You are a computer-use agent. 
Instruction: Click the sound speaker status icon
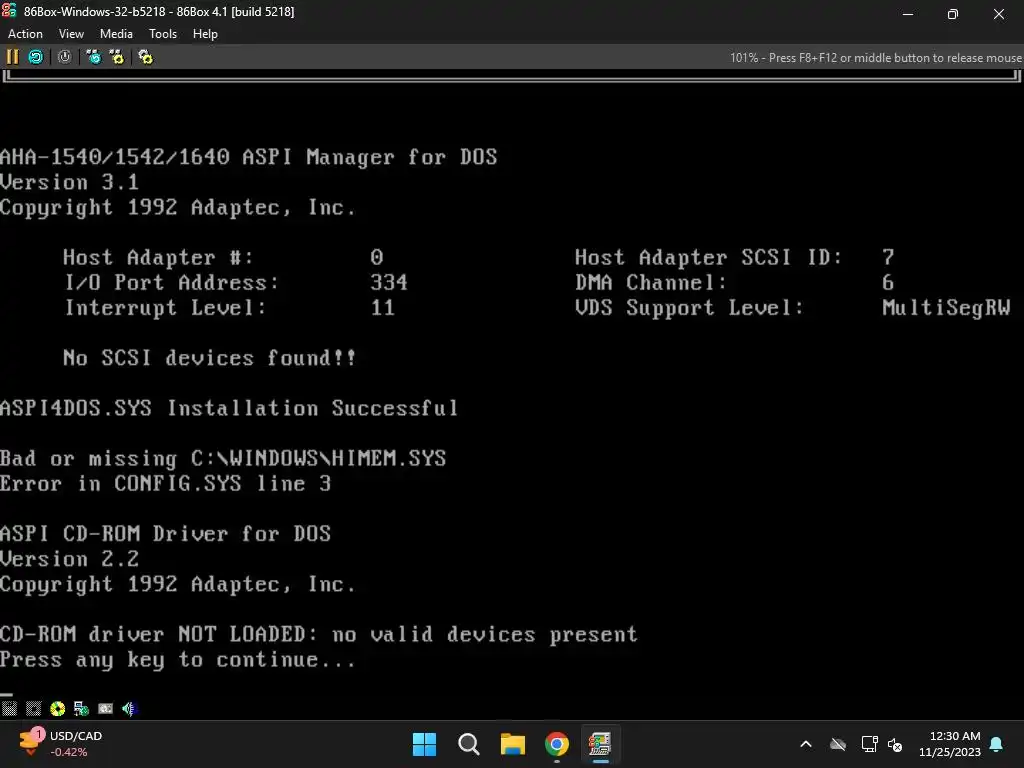tap(129, 709)
